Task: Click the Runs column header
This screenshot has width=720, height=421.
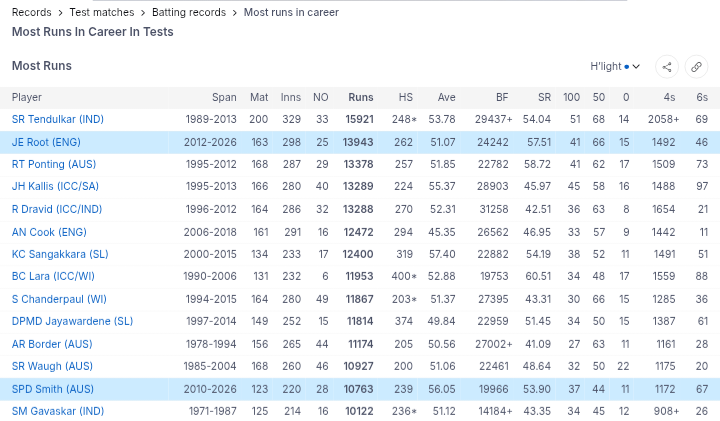Action: coord(360,97)
